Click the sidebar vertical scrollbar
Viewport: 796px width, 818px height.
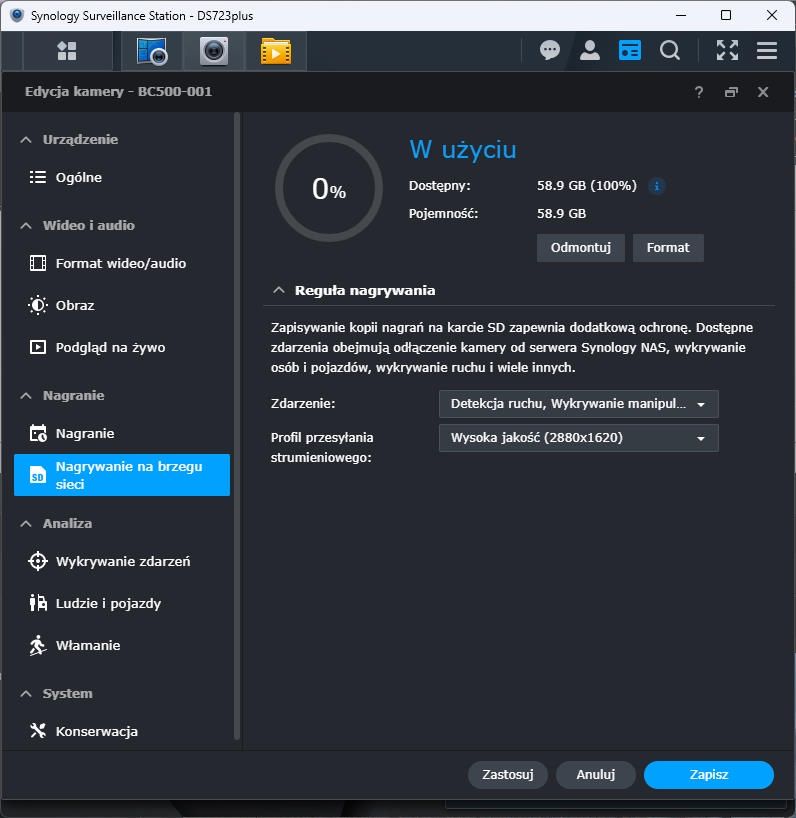click(237, 425)
